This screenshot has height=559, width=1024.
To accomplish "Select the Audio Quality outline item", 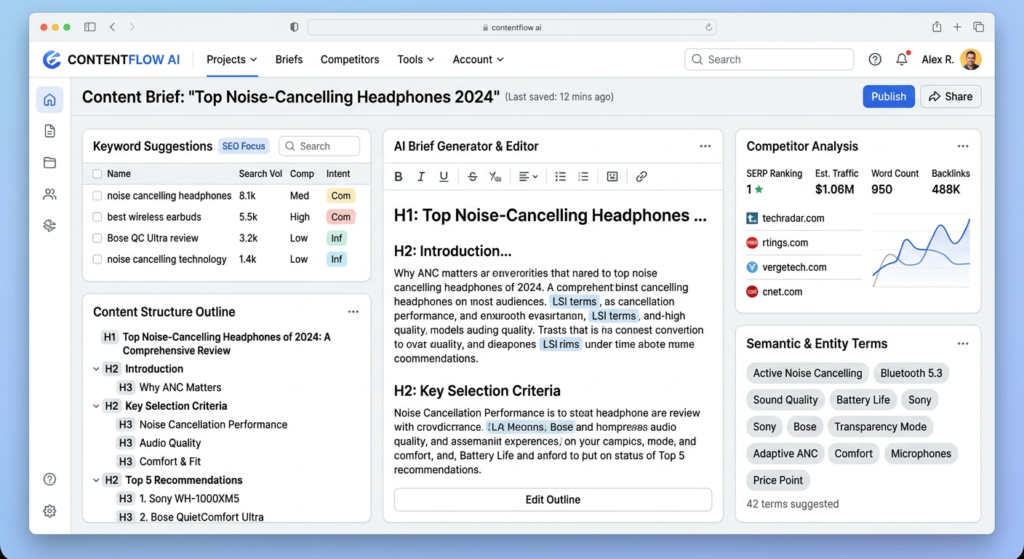I will (170, 443).
